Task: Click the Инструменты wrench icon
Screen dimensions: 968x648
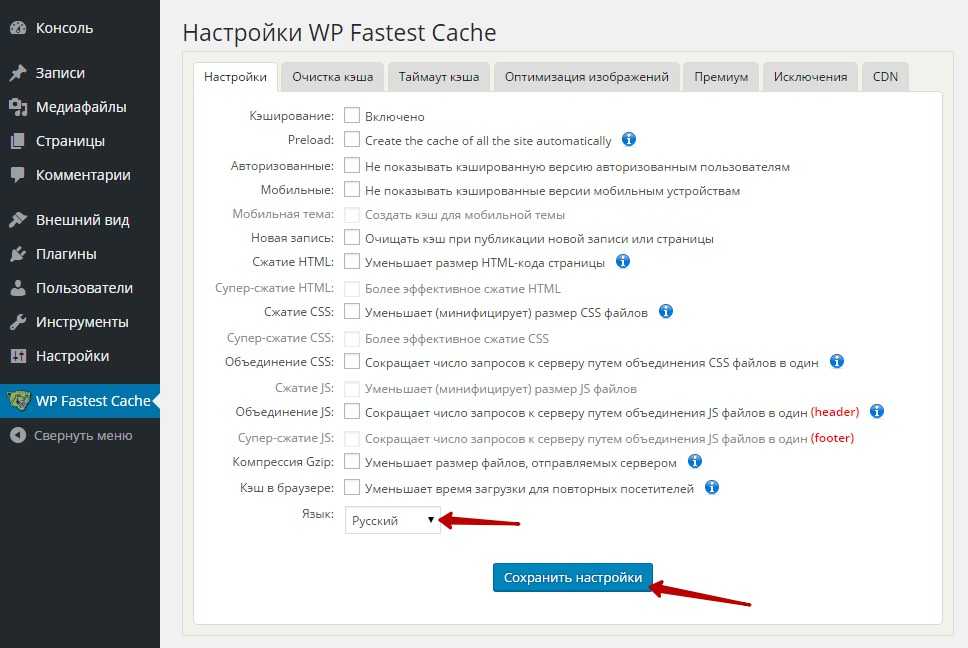Action: [19, 322]
